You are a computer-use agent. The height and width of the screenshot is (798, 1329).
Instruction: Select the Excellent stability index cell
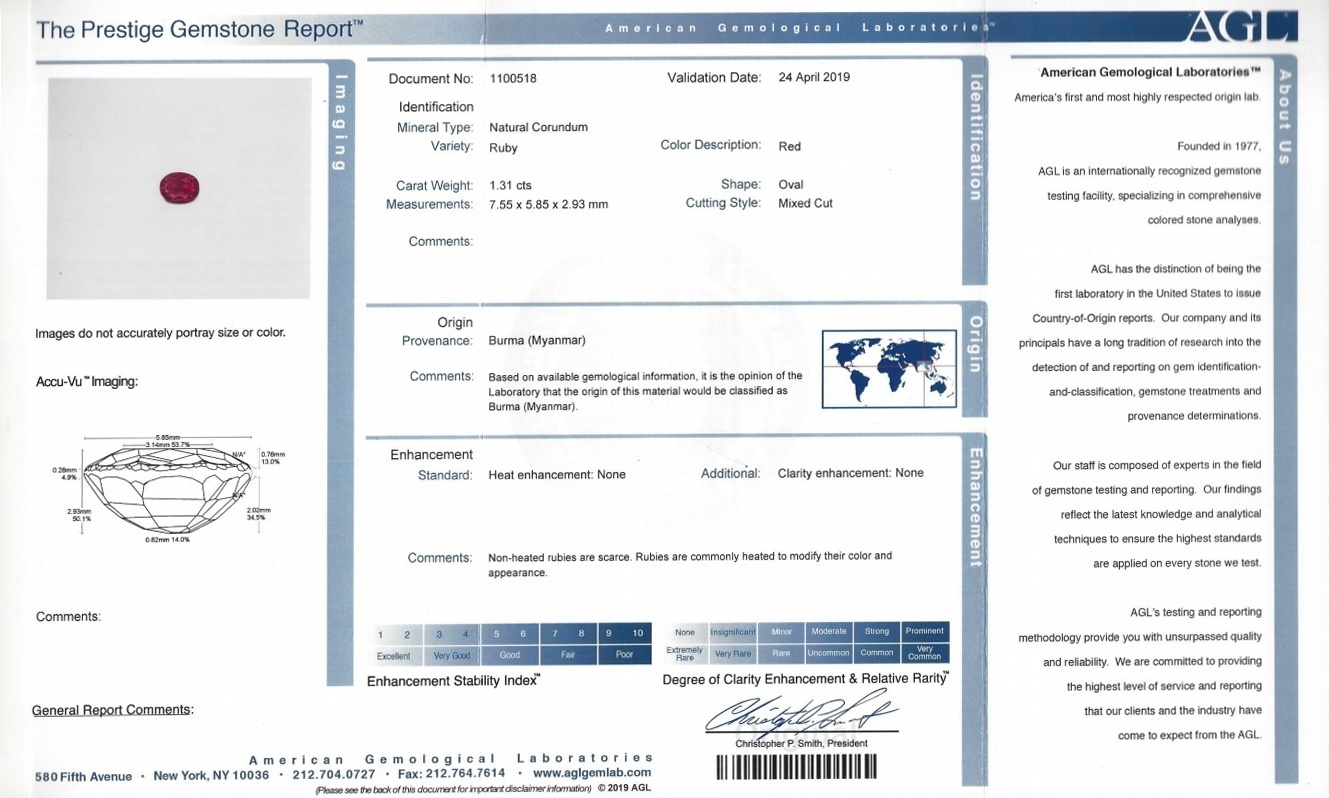(394, 656)
